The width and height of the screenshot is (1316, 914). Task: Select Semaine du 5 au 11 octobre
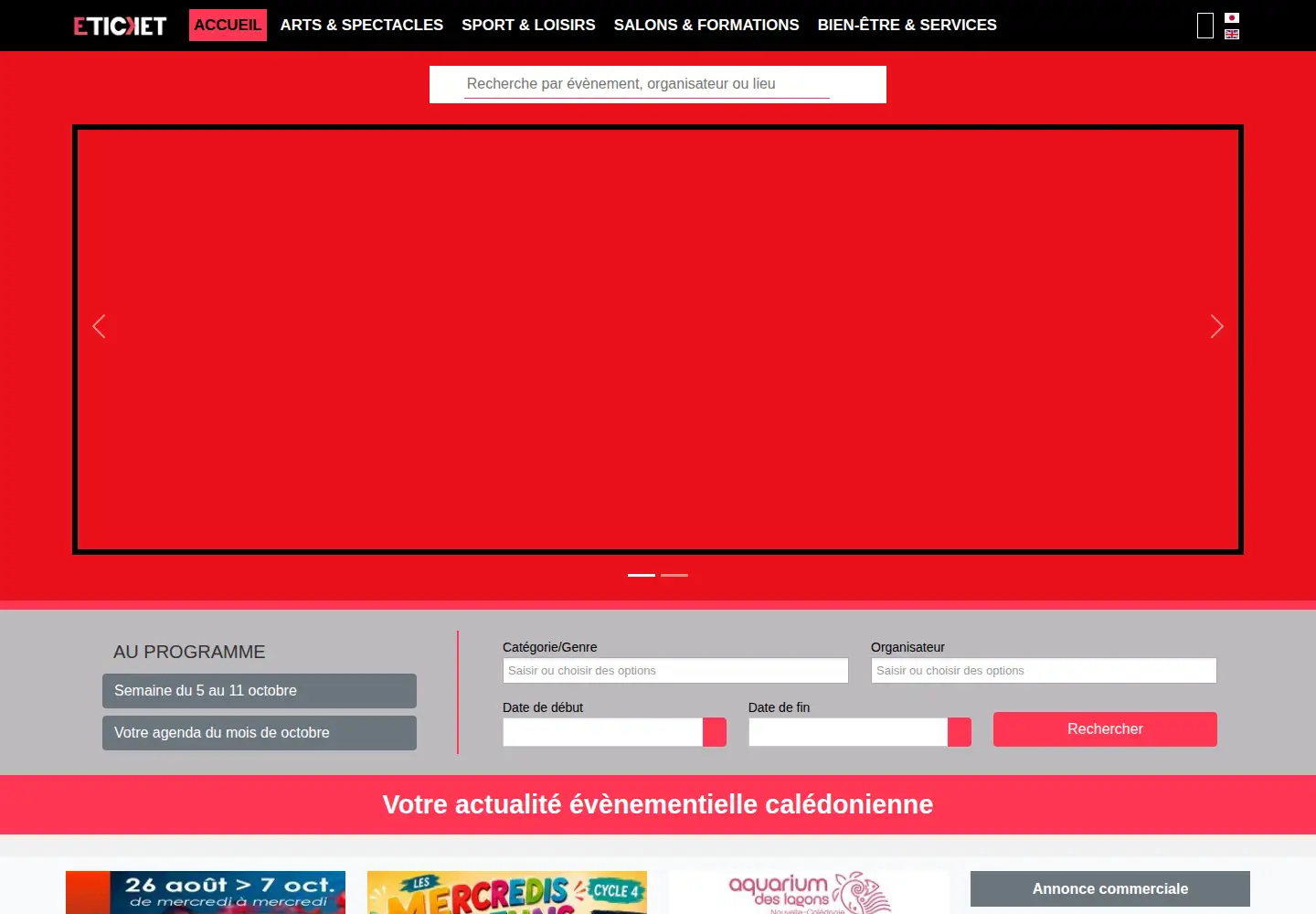pyautogui.click(x=260, y=691)
